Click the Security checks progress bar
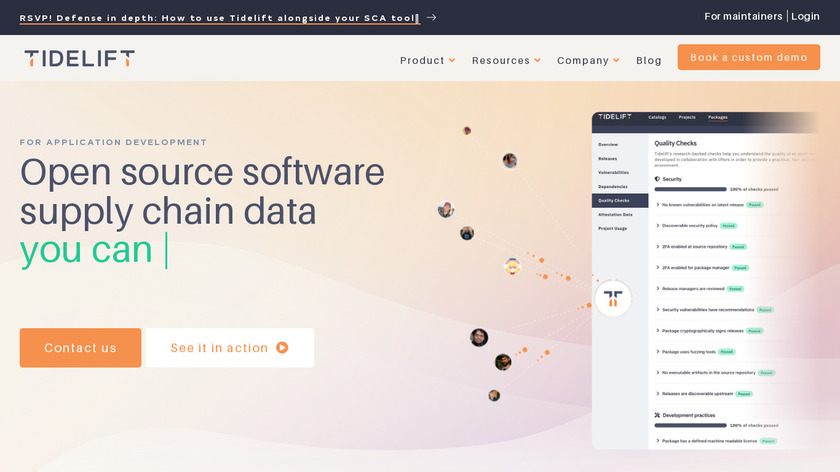The width and height of the screenshot is (840, 472). [x=691, y=189]
